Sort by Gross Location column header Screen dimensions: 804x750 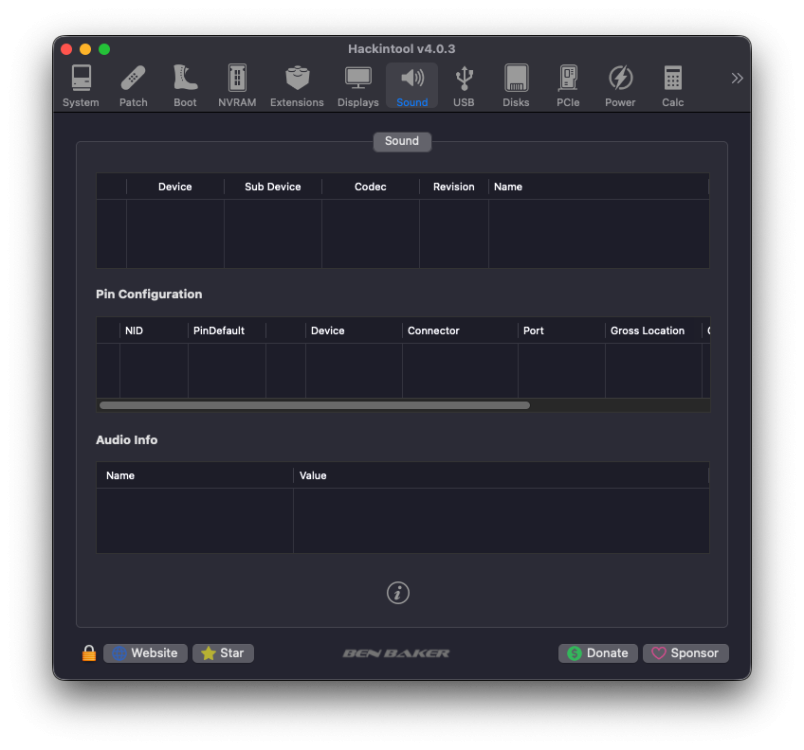(653, 331)
